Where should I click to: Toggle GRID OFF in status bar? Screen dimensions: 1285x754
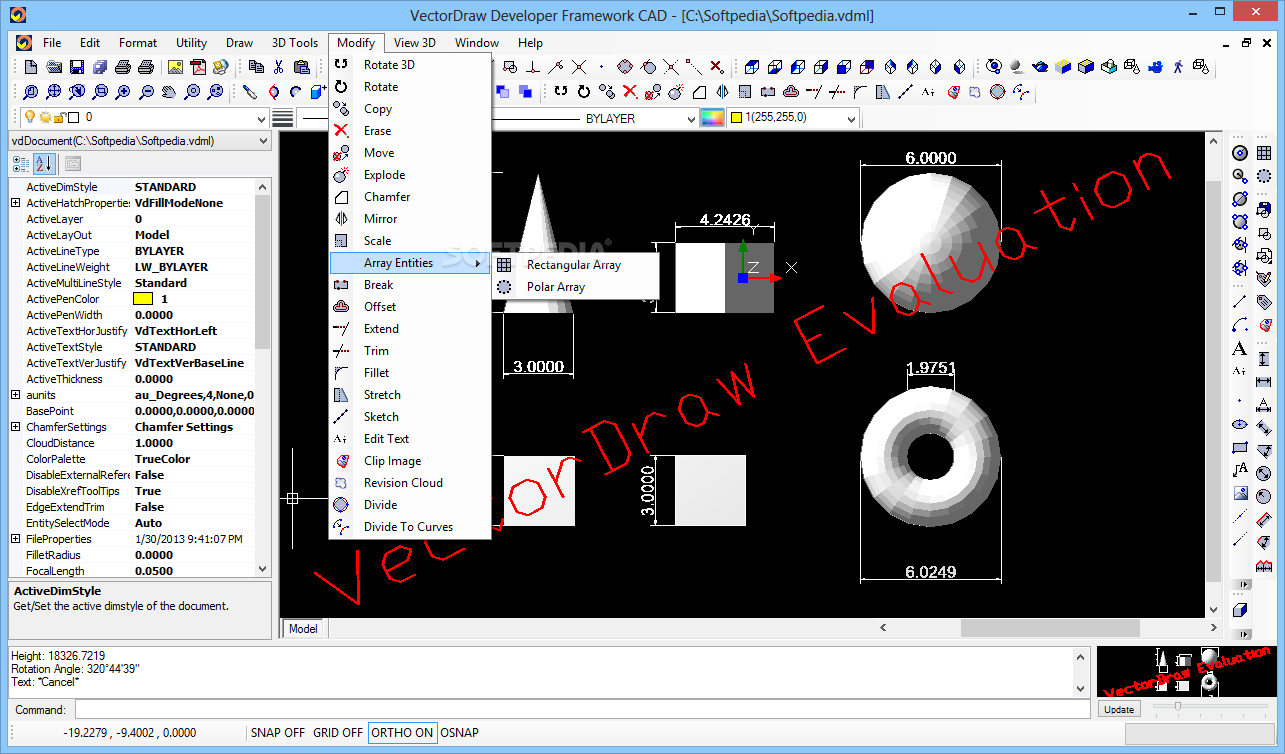[x=338, y=733]
